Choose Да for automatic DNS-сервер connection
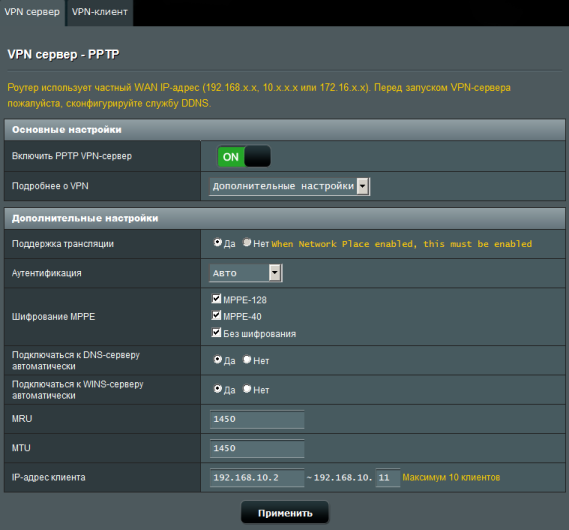This screenshot has height=530, width=569. pyautogui.click(x=217, y=359)
